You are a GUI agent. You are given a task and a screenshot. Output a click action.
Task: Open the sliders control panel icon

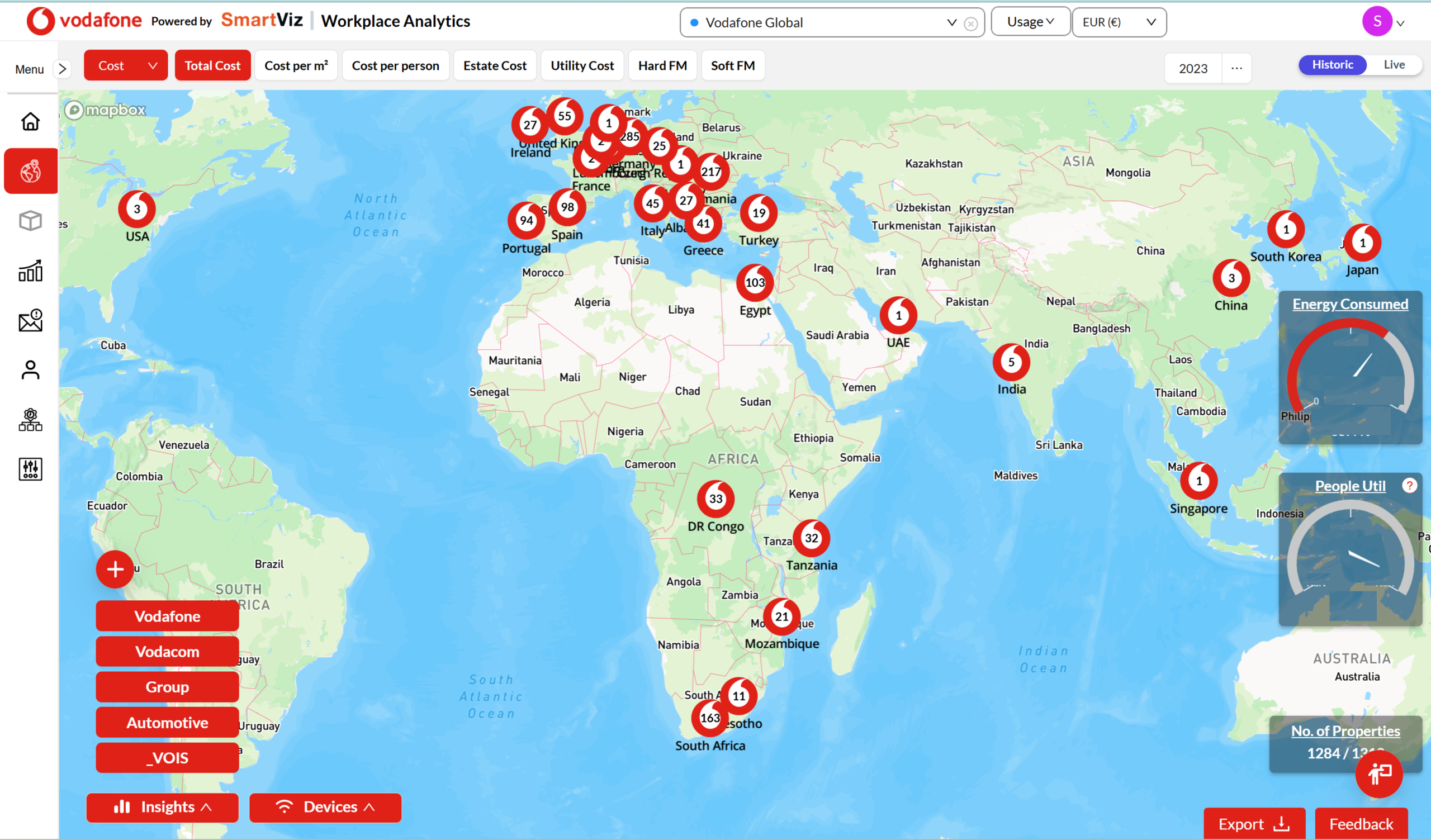[x=30, y=469]
